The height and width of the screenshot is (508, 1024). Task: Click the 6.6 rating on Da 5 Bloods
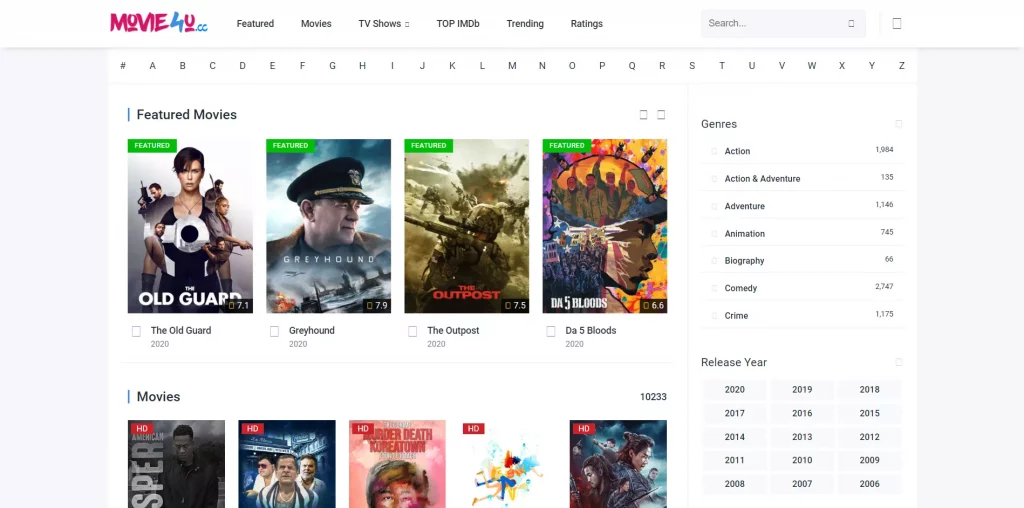click(x=654, y=306)
